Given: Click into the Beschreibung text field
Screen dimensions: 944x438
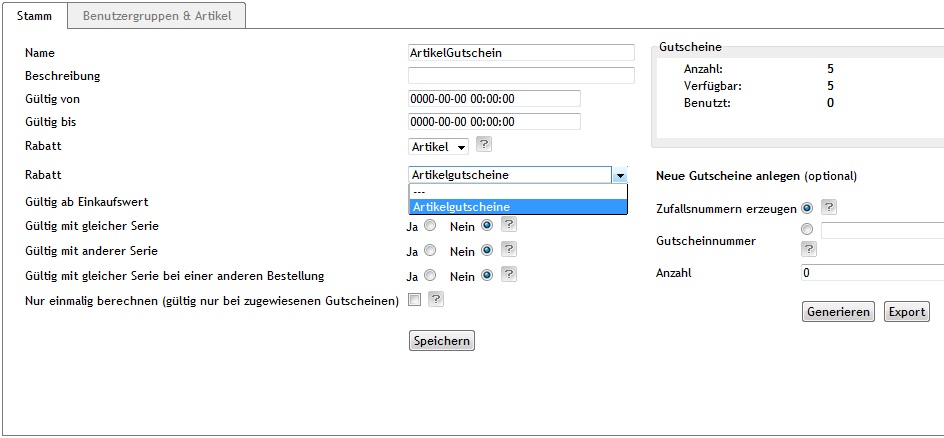Looking at the screenshot, I should (521, 76).
